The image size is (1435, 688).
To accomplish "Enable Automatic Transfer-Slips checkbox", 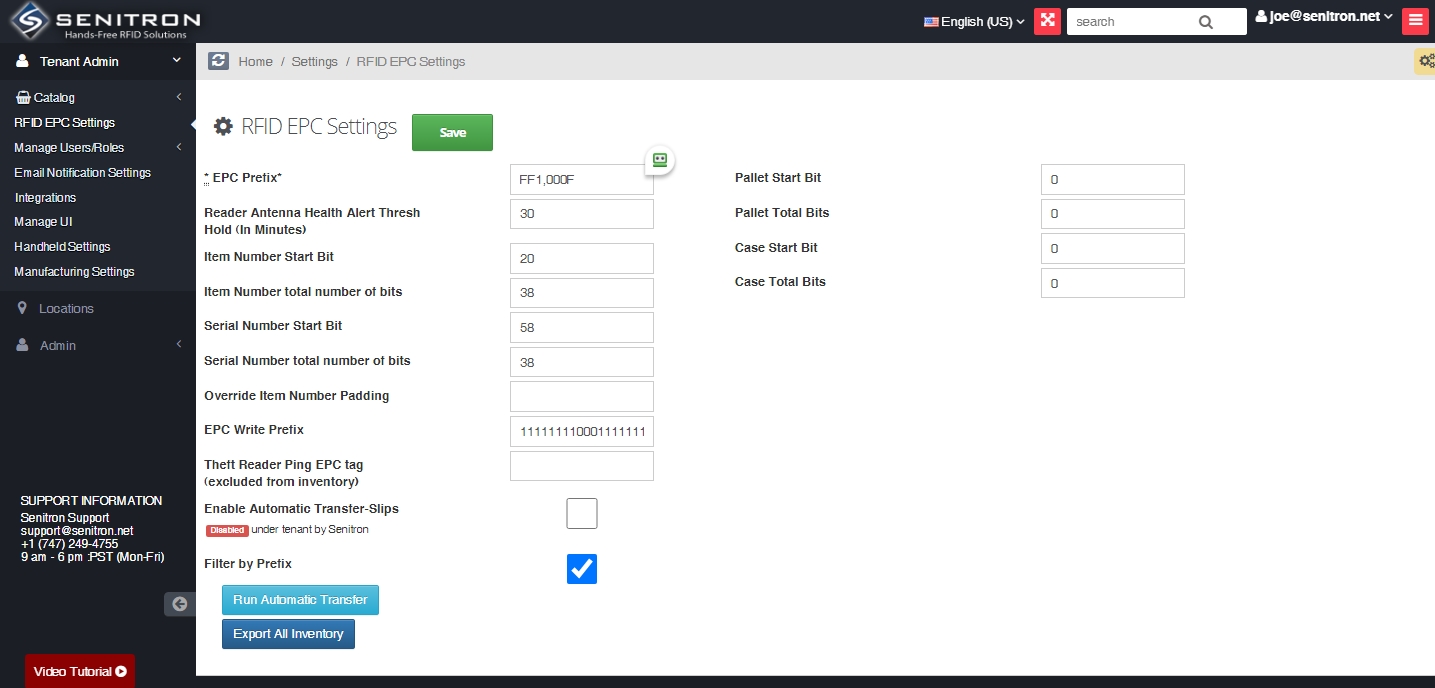I will (x=582, y=513).
